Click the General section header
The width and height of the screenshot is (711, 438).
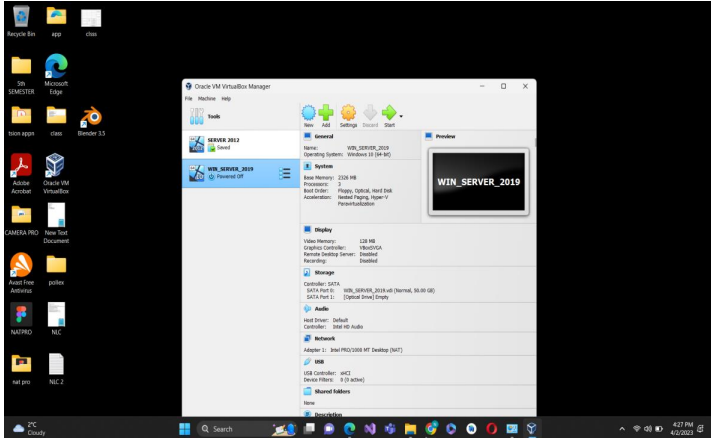pos(324,136)
